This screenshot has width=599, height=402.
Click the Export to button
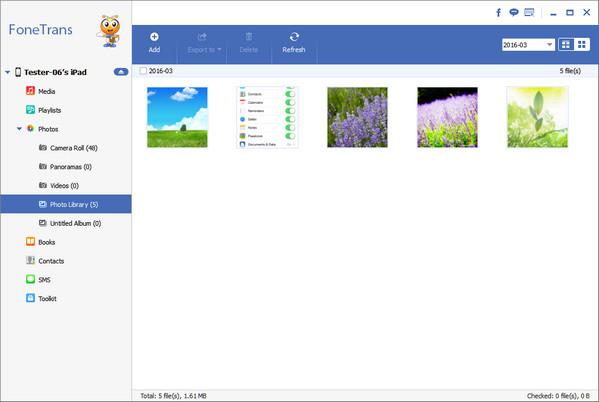pos(204,43)
